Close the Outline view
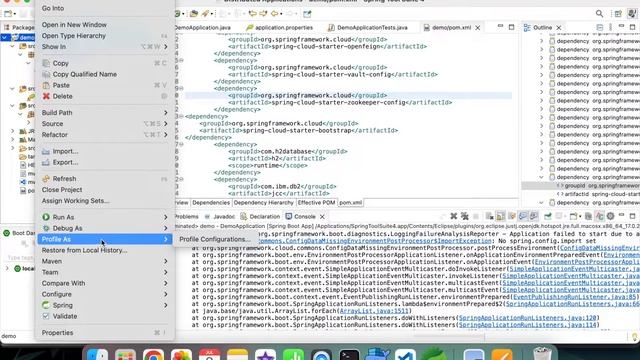Screen dimensions: 640x360 (559, 28)
